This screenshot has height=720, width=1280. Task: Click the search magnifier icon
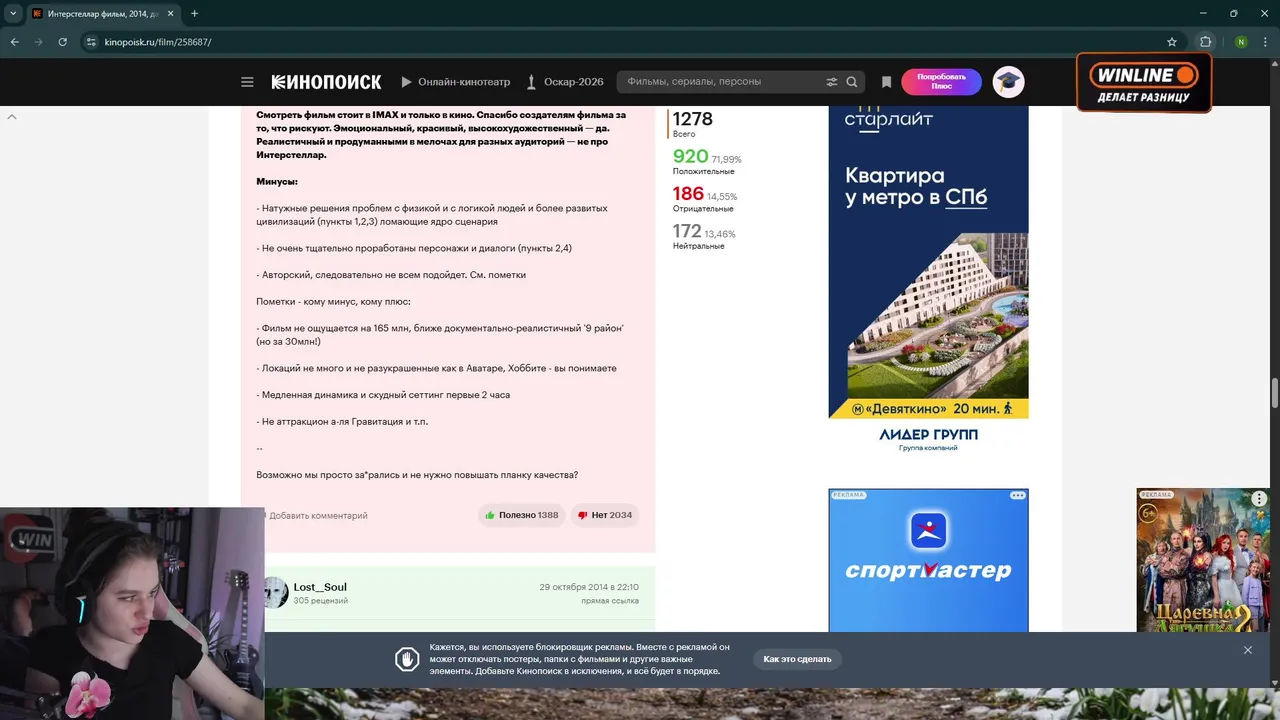[852, 82]
